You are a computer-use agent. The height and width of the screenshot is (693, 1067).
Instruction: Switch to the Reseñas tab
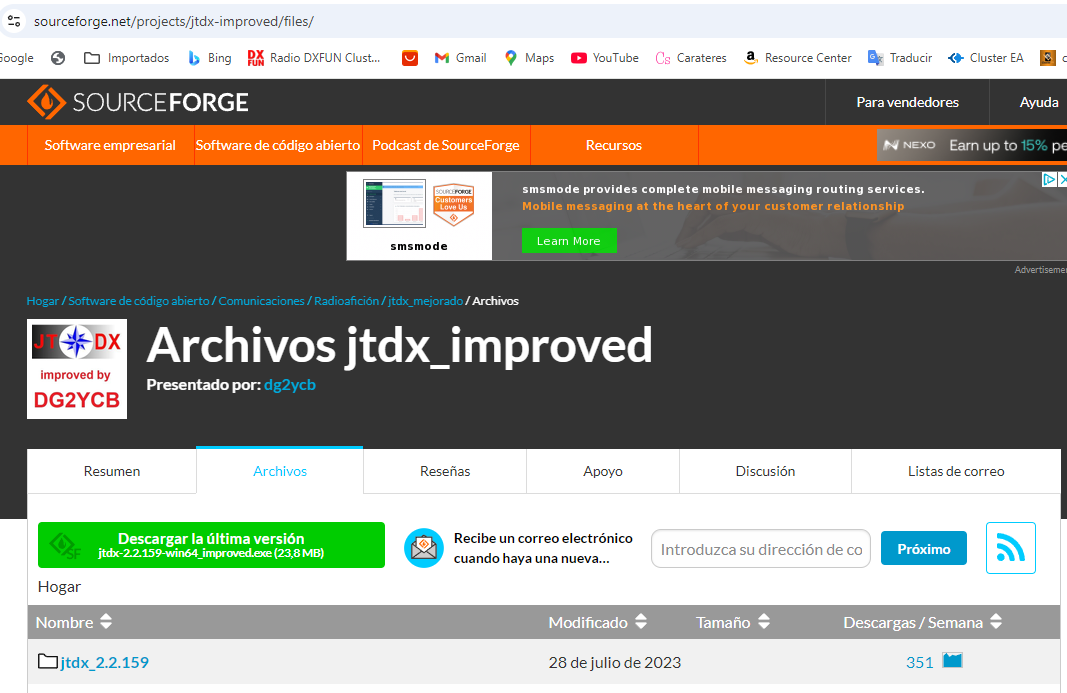pyautogui.click(x=445, y=471)
